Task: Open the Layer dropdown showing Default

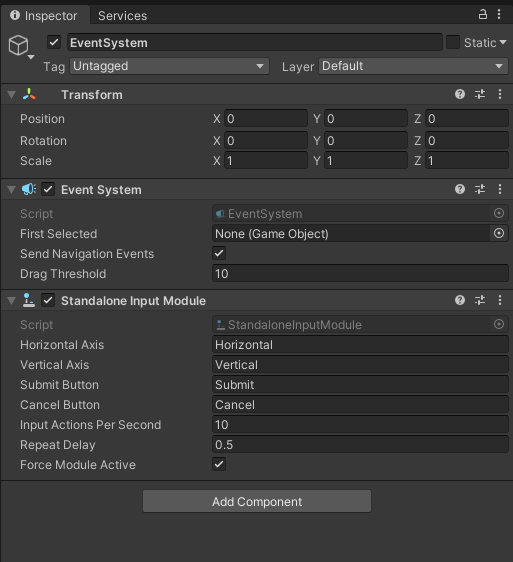Action: tap(413, 66)
